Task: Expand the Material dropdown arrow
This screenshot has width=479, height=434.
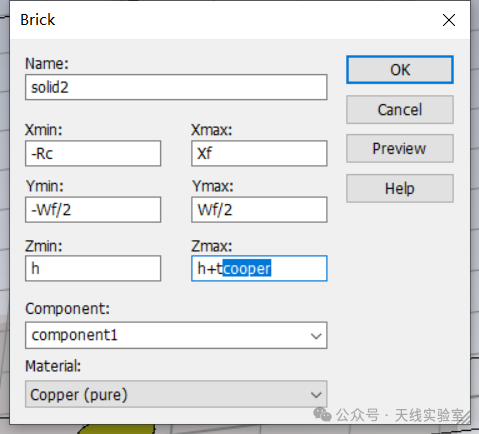Action: tap(316, 395)
